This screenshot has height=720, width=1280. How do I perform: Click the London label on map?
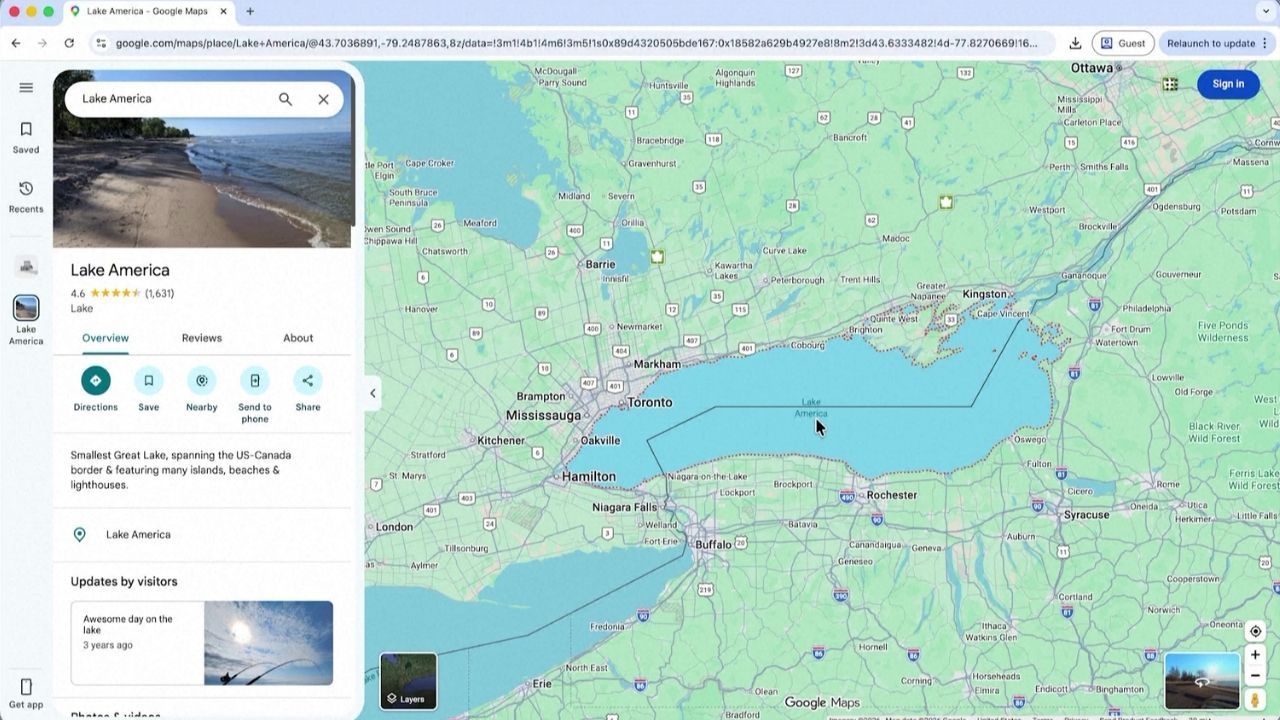tap(394, 527)
